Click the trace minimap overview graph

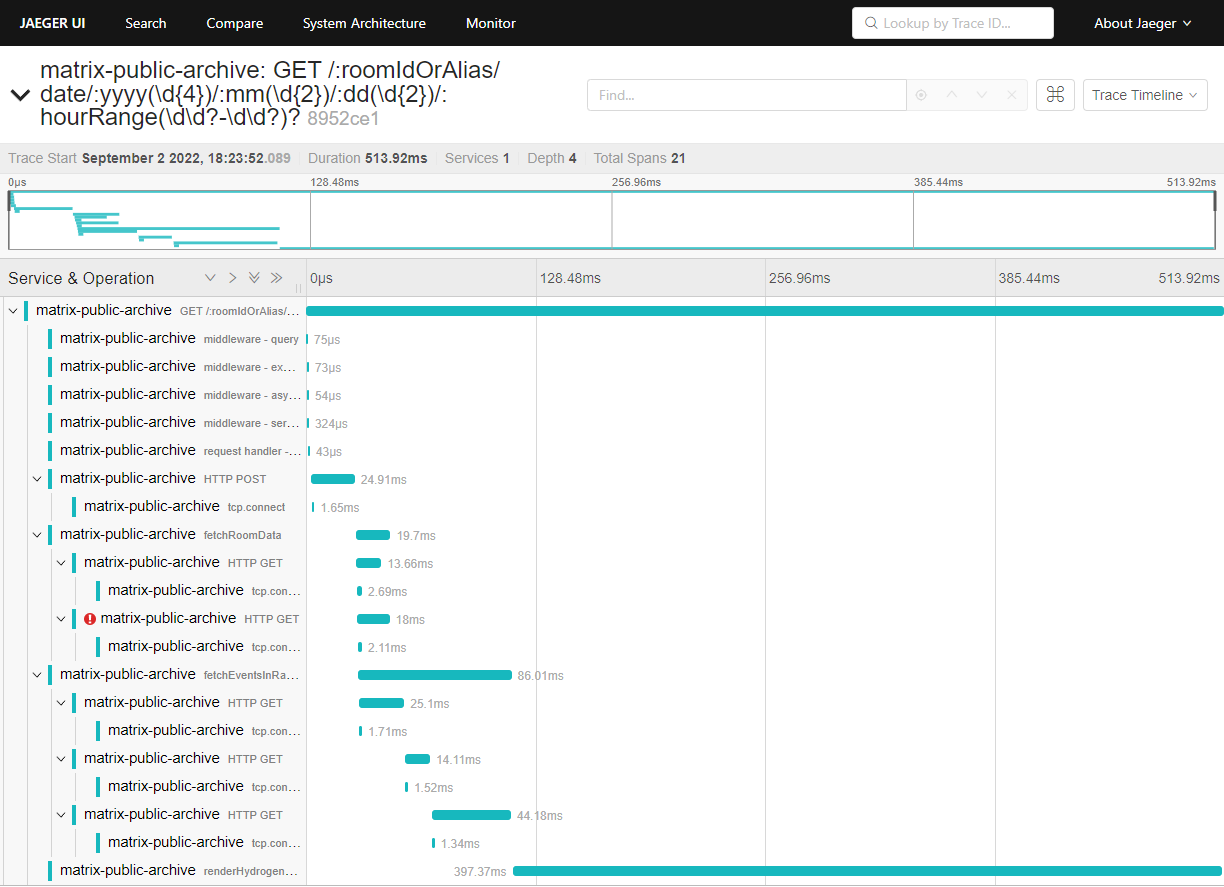tap(612, 220)
